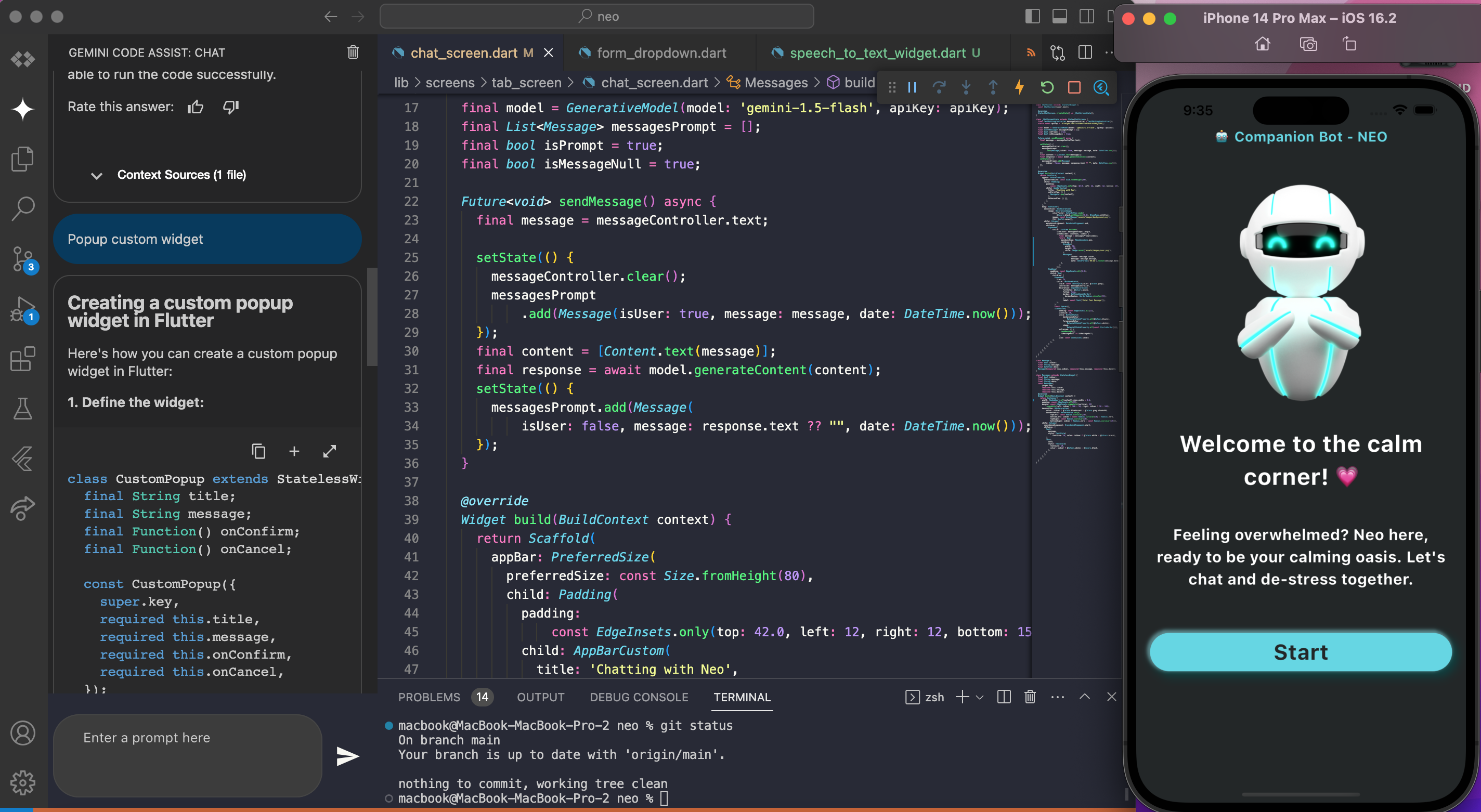1481x812 pixels.
Task: Toggle the primary sidebar layout button
Action: click(1033, 16)
